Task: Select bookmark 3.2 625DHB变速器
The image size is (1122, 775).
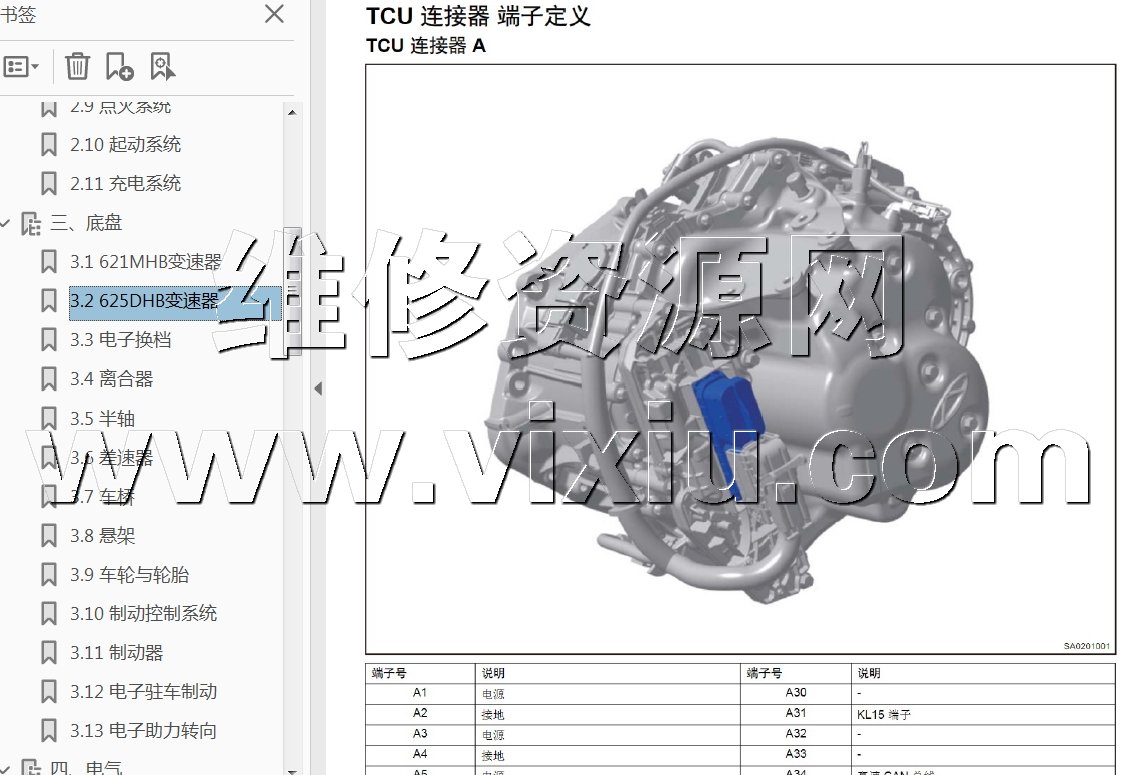Action: coord(144,301)
